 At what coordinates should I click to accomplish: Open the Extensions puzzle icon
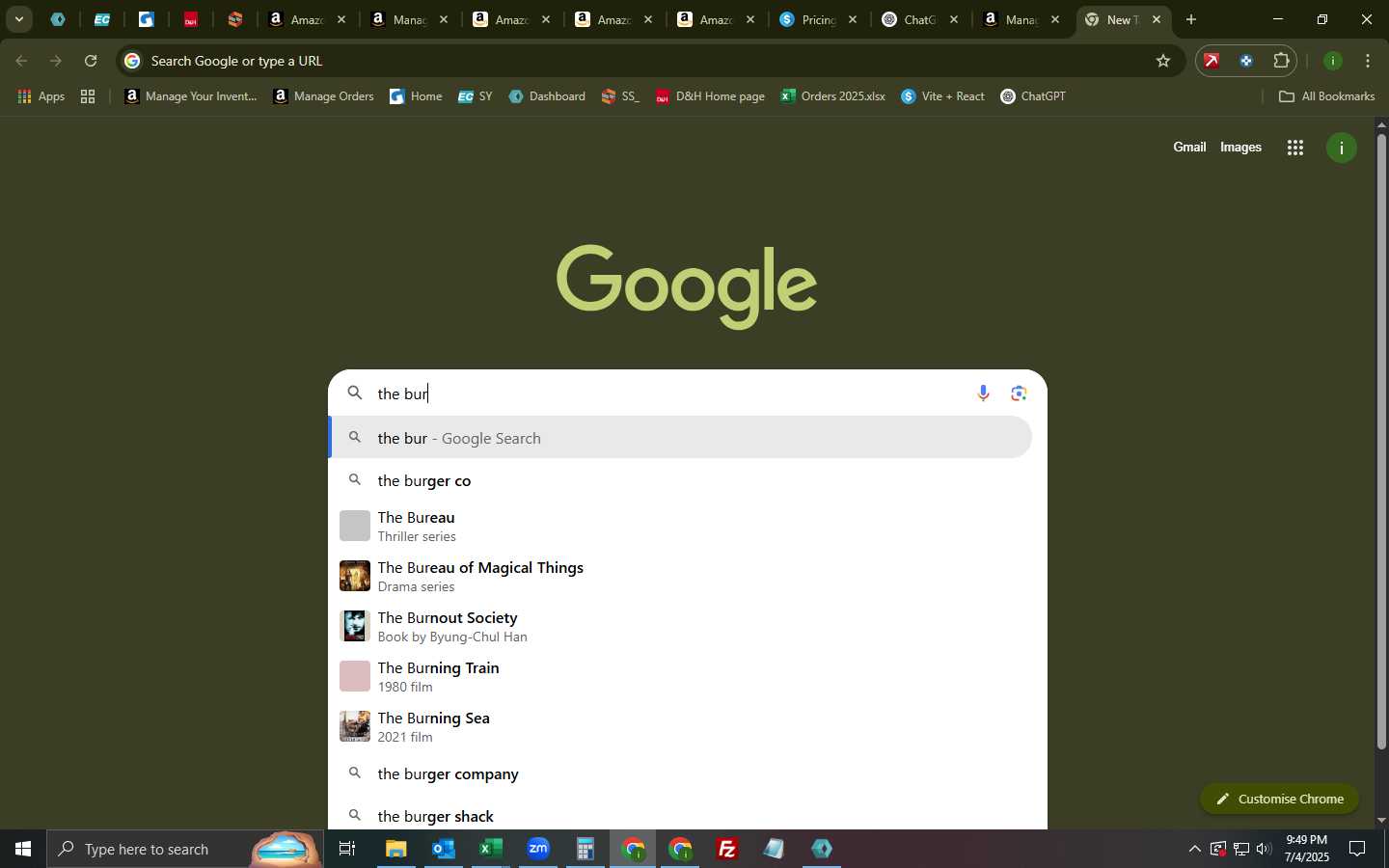point(1281,61)
